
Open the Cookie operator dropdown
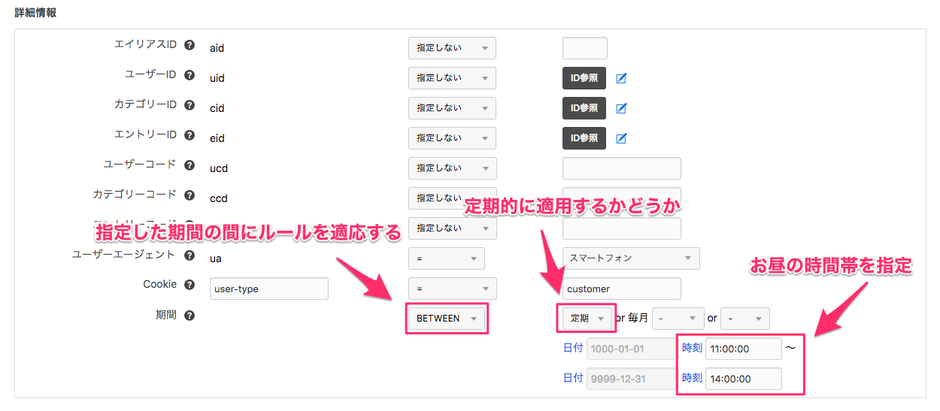pyautogui.click(x=452, y=288)
